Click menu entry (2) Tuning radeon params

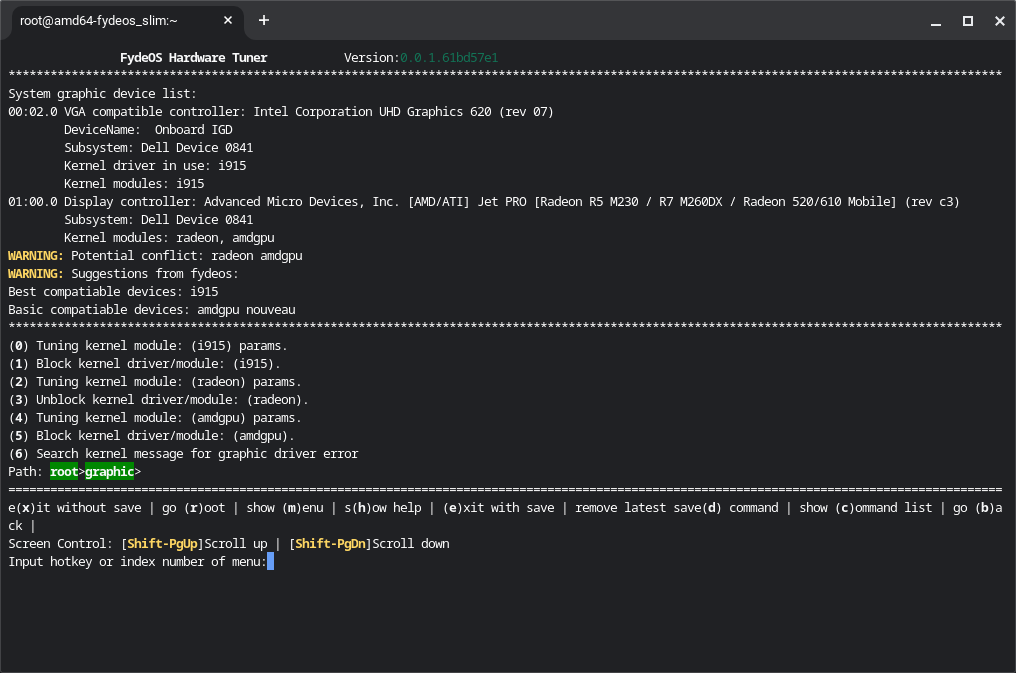(x=155, y=382)
